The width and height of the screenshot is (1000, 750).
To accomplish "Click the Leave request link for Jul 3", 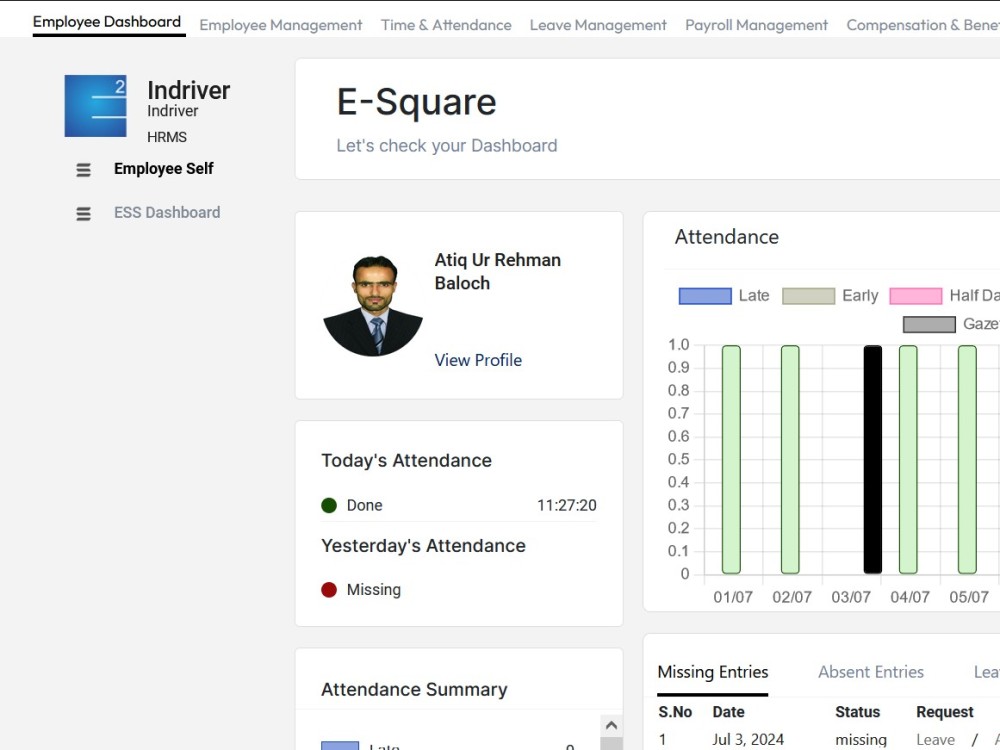I will pyautogui.click(x=936, y=740).
